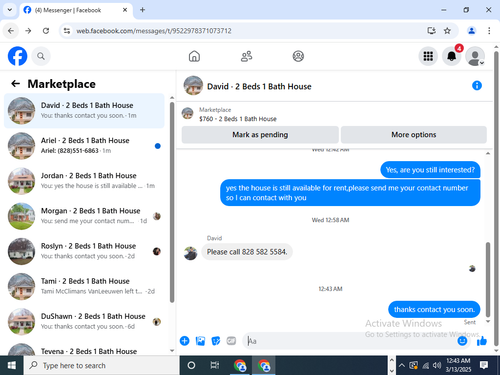Click the unread blue dot on Ariel's chat
This screenshot has width=500, height=375.
tap(158, 146)
